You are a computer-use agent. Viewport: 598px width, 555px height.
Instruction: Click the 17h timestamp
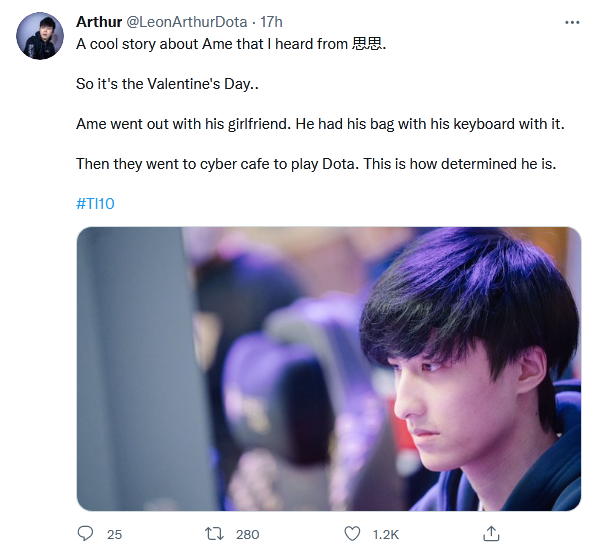tap(271, 22)
